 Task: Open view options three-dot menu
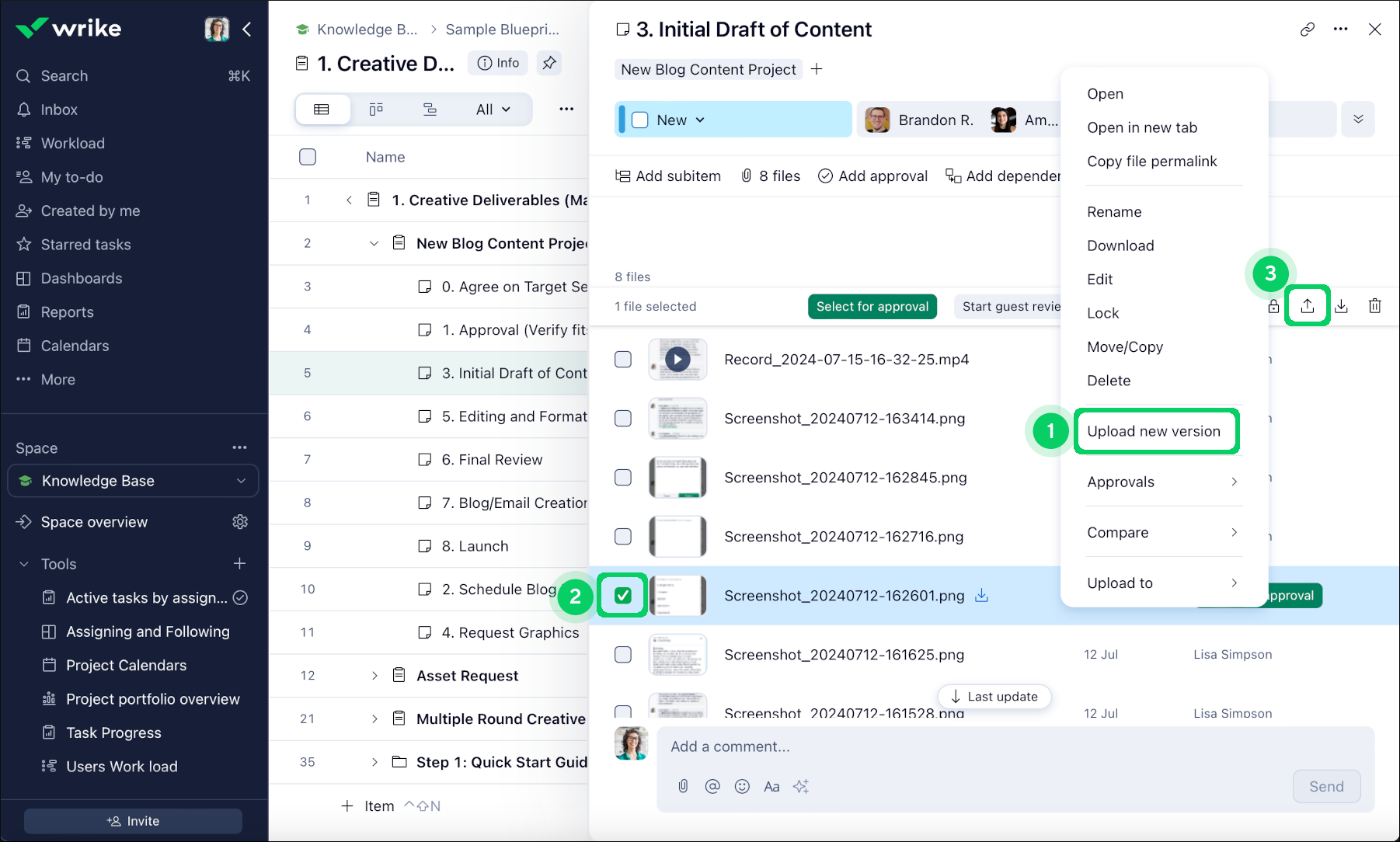566,110
